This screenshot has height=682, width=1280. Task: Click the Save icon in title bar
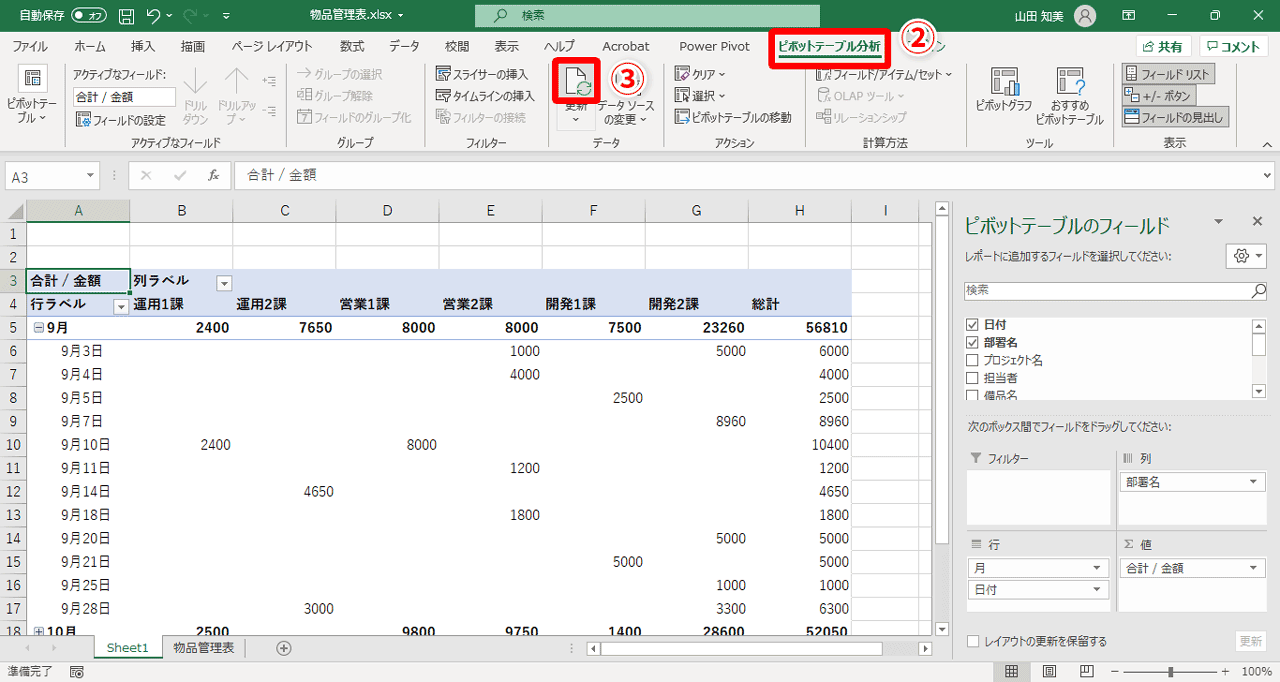127,16
